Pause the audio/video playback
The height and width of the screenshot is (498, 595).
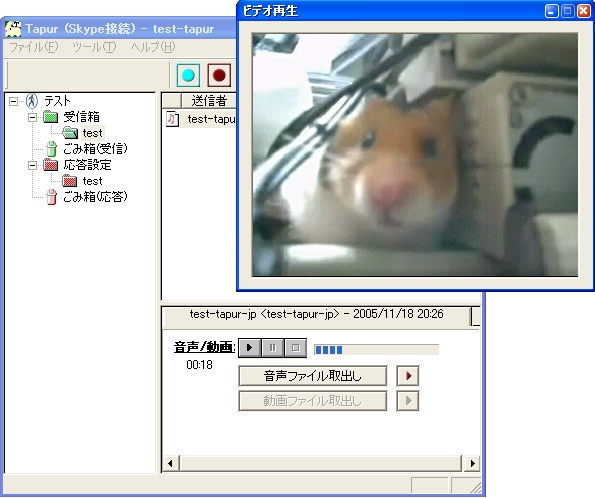coord(272,348)
